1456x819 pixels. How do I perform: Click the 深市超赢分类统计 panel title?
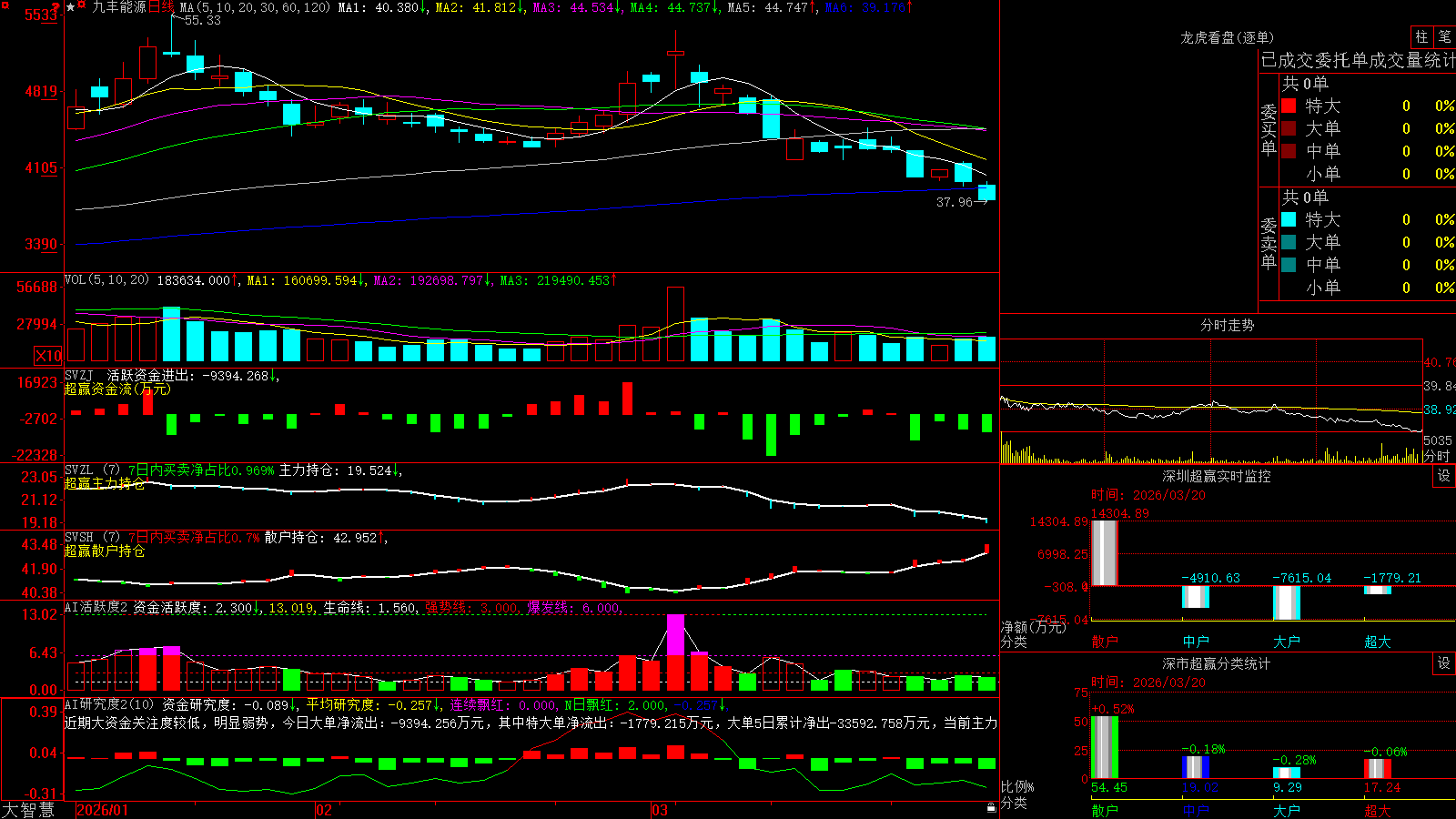[1216, 663]
